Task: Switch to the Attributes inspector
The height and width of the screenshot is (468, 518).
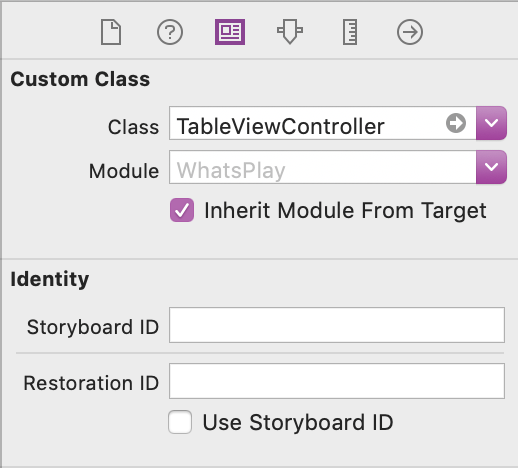Action: pyautogui.click(x=290, y=32)
